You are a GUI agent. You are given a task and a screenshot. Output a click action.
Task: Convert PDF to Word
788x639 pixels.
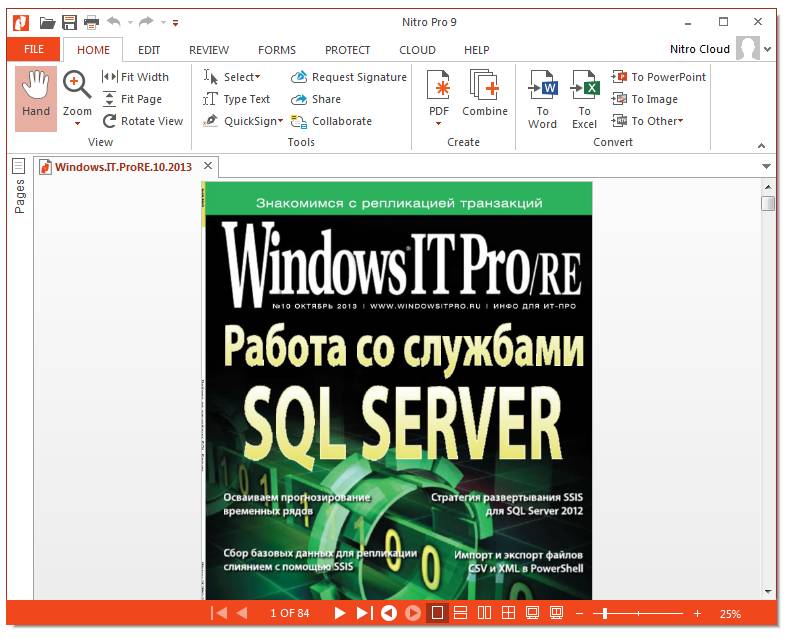pyautogui.click(x=542, y=97)
